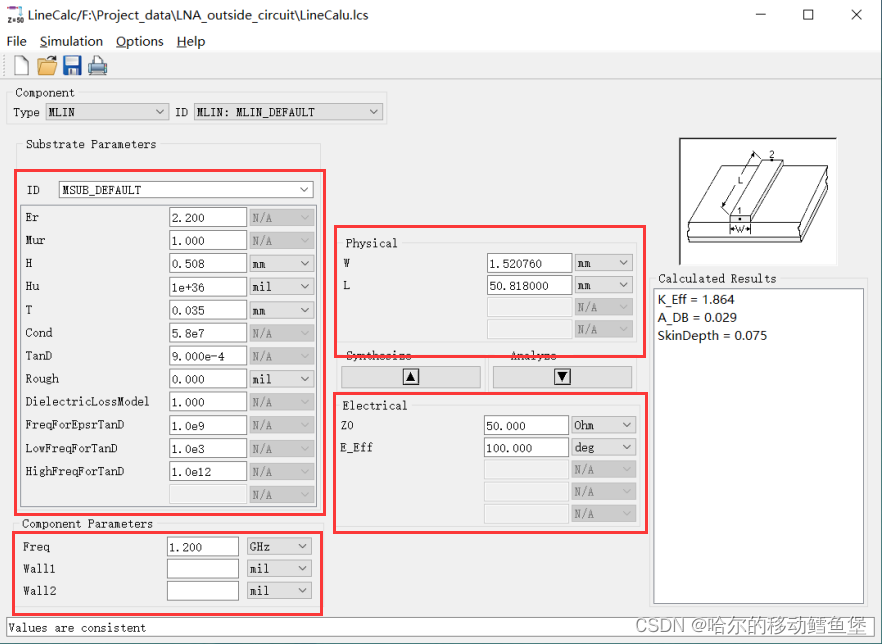
Task: Click the LineCalc app icon in title bar
Action: 15,15
